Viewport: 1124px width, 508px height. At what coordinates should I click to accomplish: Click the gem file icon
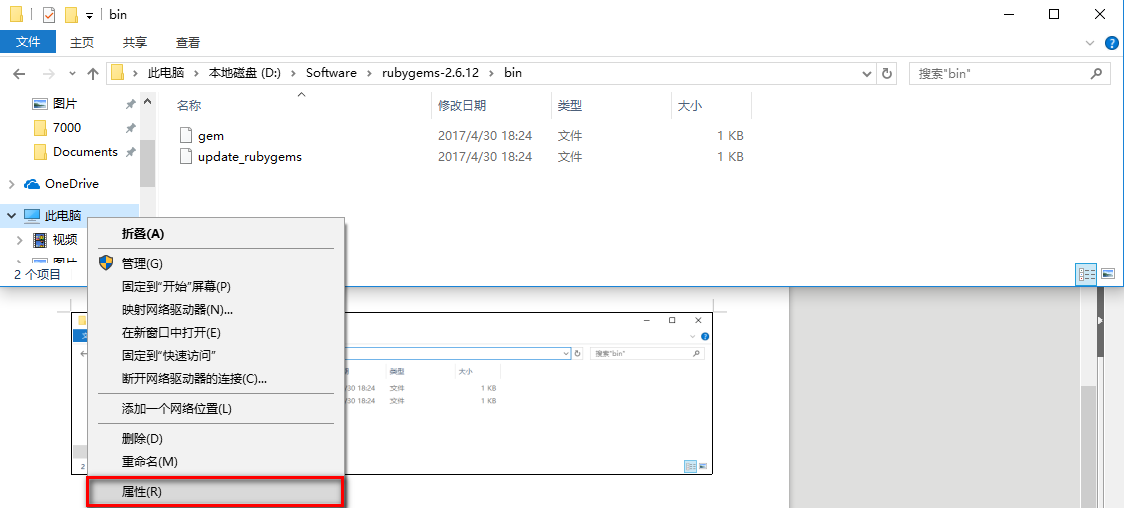click(186, 135)
